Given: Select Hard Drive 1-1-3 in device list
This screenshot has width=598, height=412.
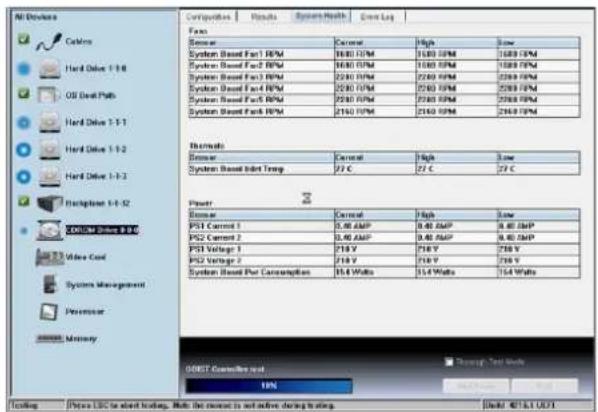Looking at the screenshot, I should coord(96,176).
